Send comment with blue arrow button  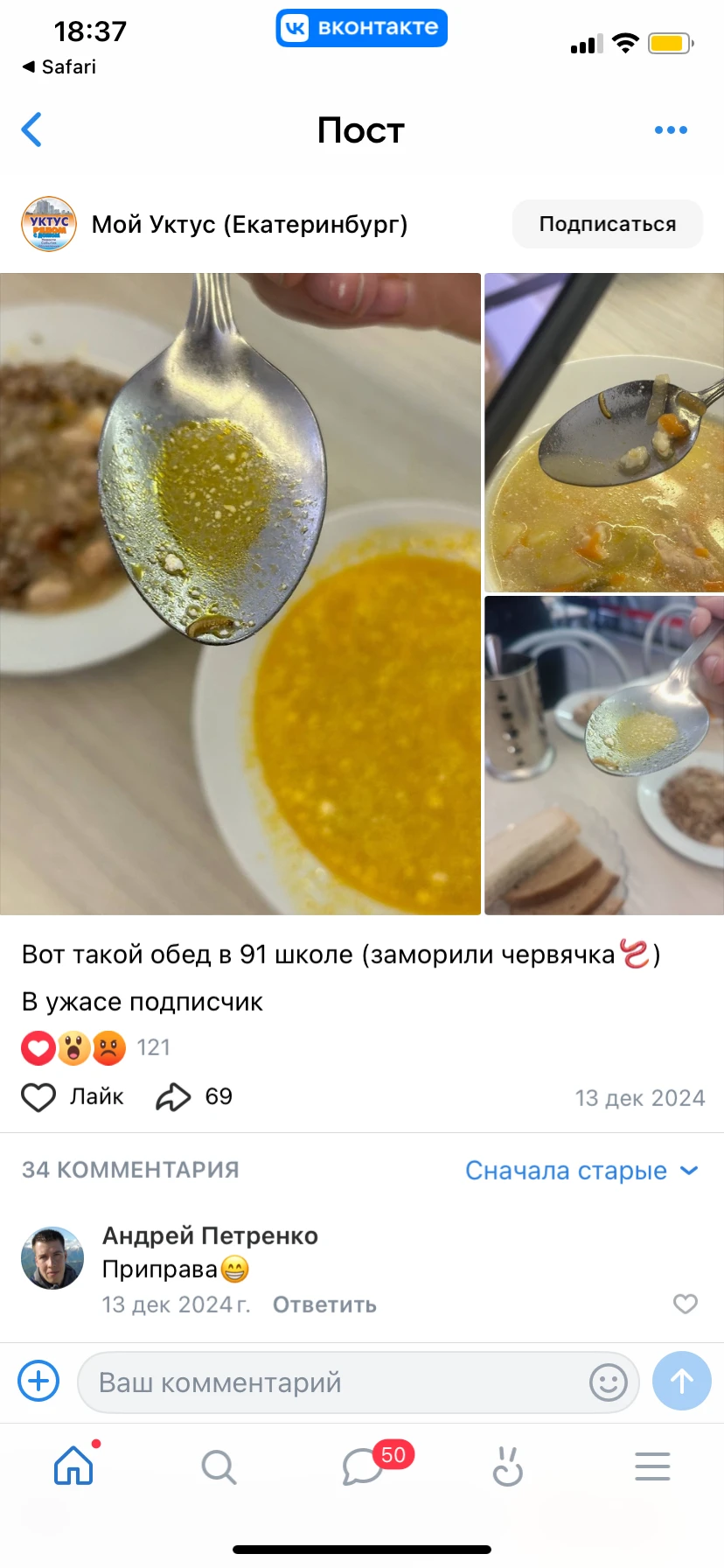click(x=682, y=1382)
